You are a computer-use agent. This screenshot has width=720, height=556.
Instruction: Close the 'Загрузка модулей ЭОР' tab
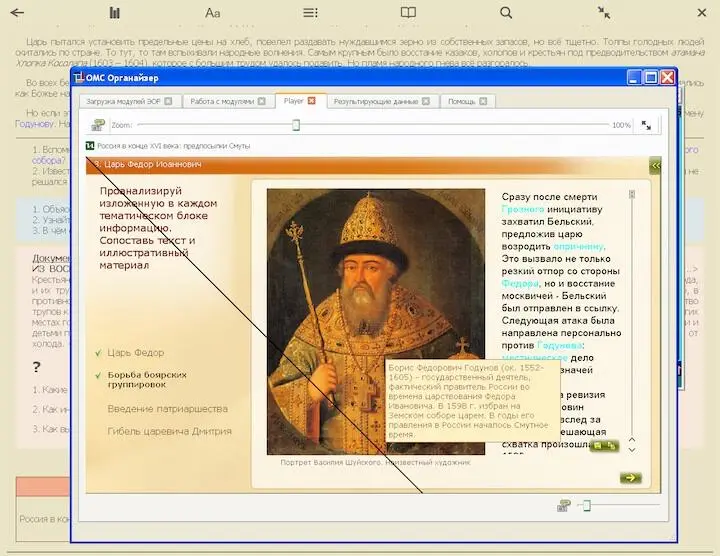[x=168, y=101]
